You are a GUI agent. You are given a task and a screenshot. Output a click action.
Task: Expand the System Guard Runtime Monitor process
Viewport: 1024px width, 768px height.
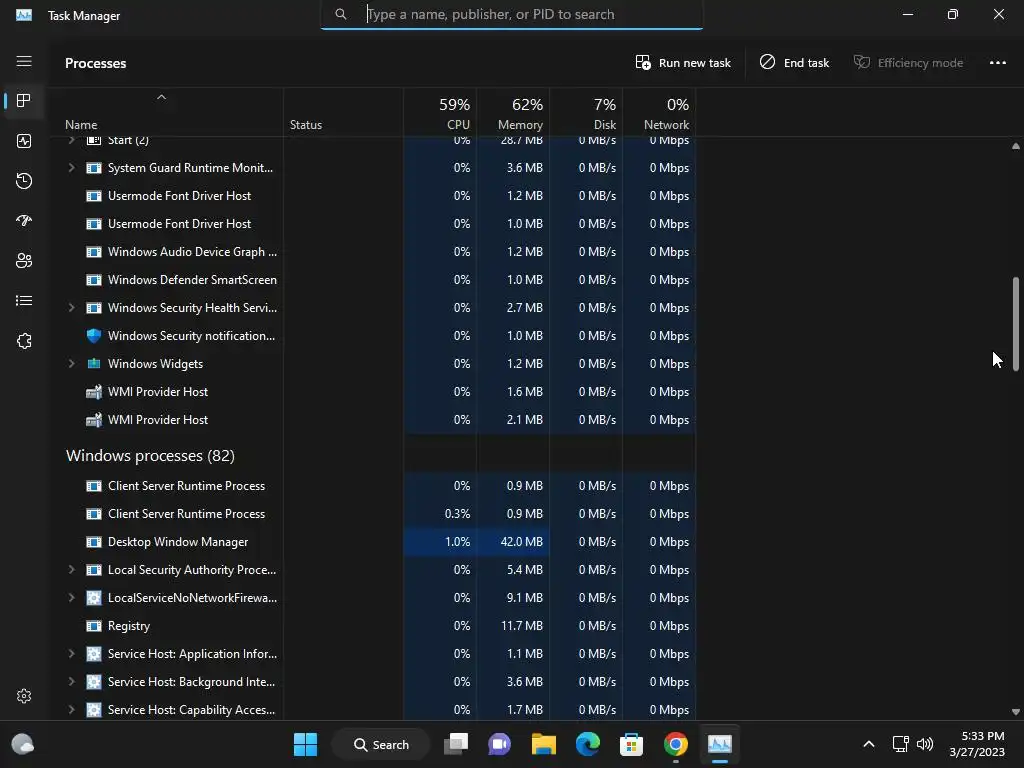tap(71, 168)
